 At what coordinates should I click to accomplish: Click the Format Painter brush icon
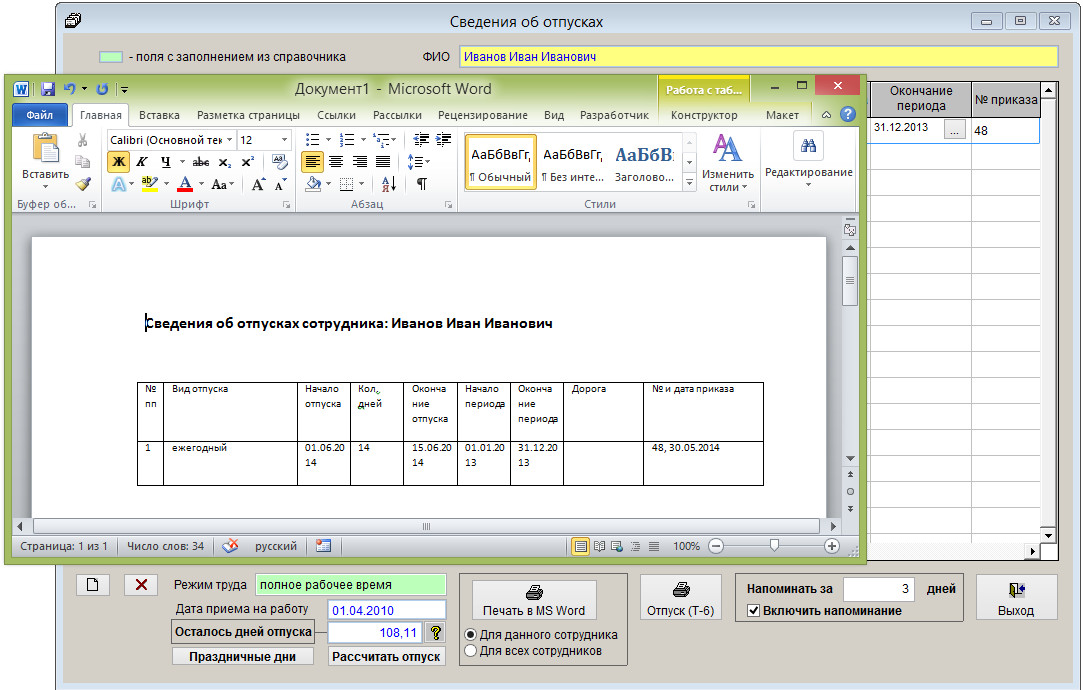pos(83,184)
